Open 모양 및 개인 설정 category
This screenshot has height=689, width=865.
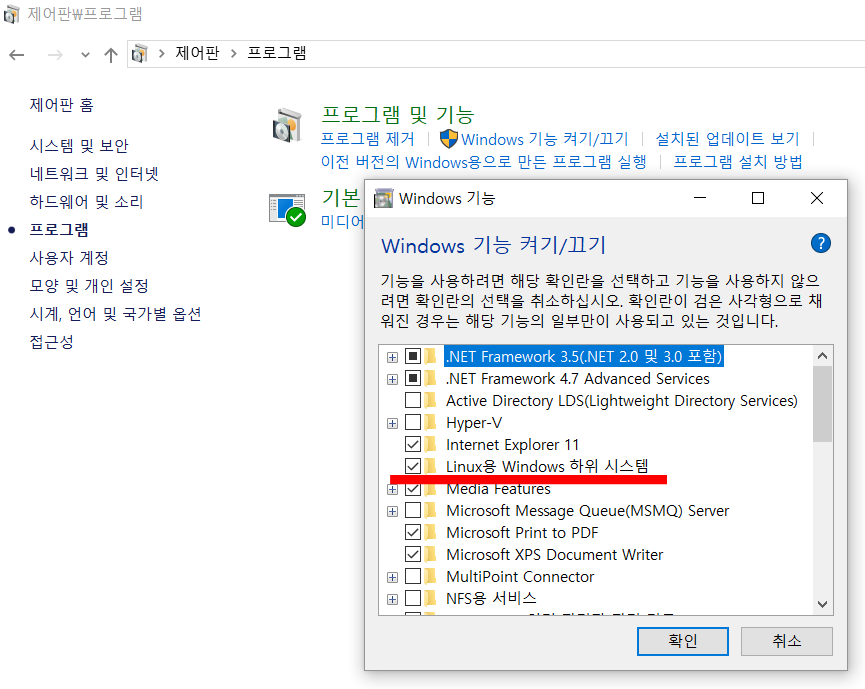[x=89, y=286]
